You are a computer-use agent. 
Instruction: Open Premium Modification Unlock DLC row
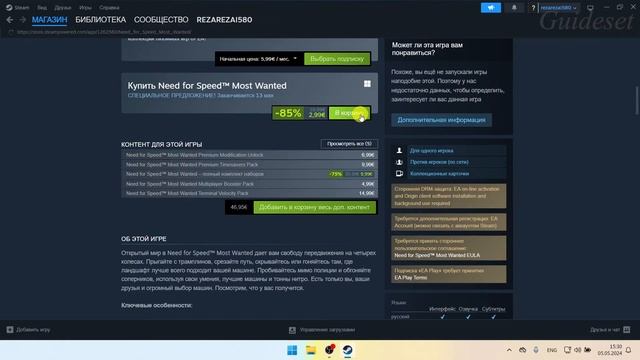[x=249, y=155]
